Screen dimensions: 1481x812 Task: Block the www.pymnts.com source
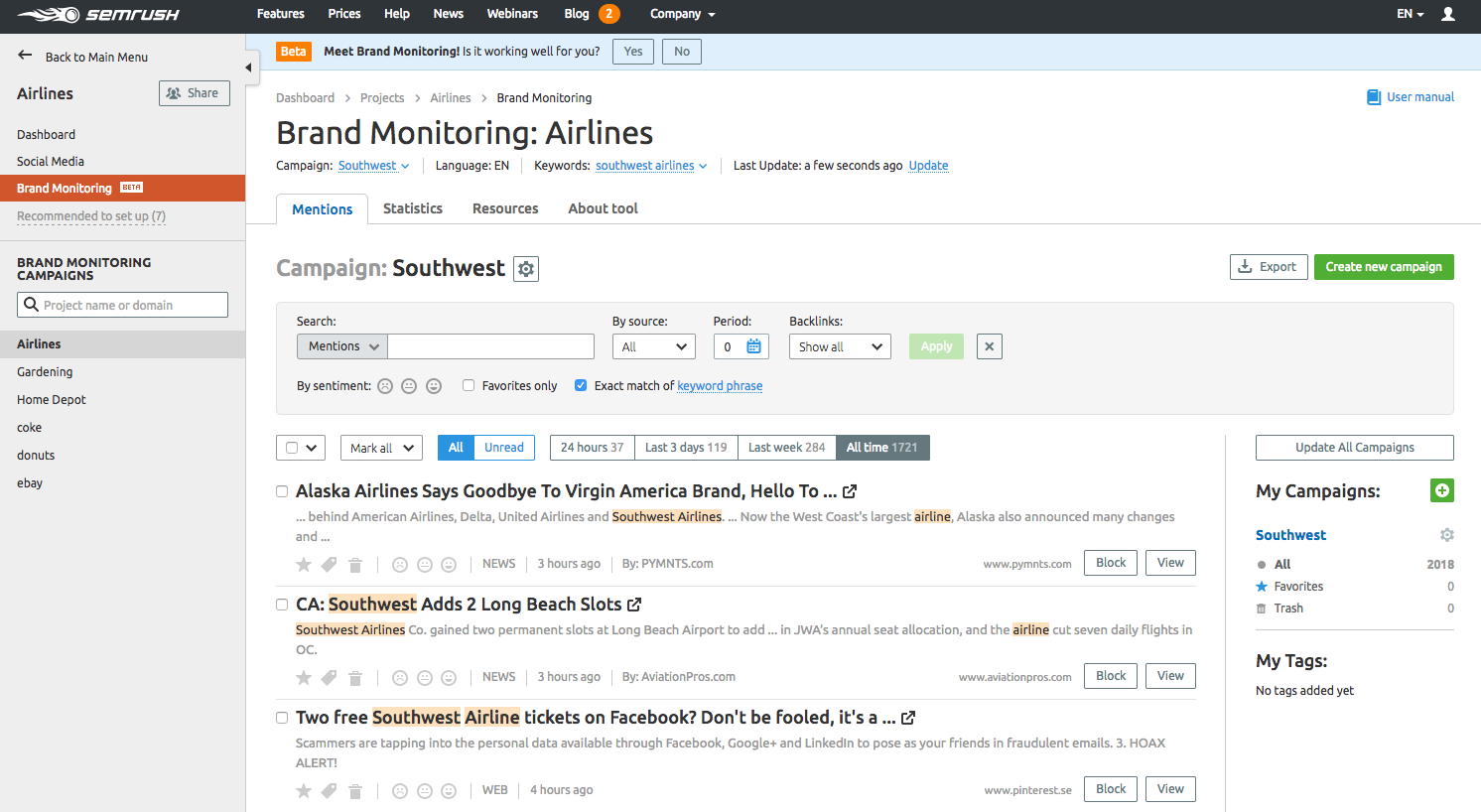point(1111,563)
